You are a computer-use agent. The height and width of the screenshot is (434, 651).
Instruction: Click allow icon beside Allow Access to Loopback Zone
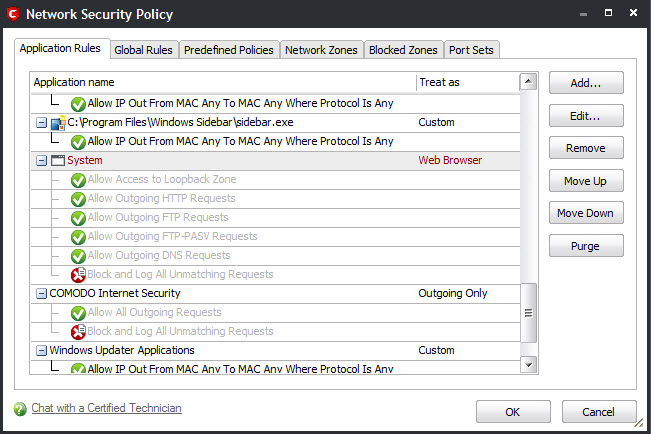[78, 180]
